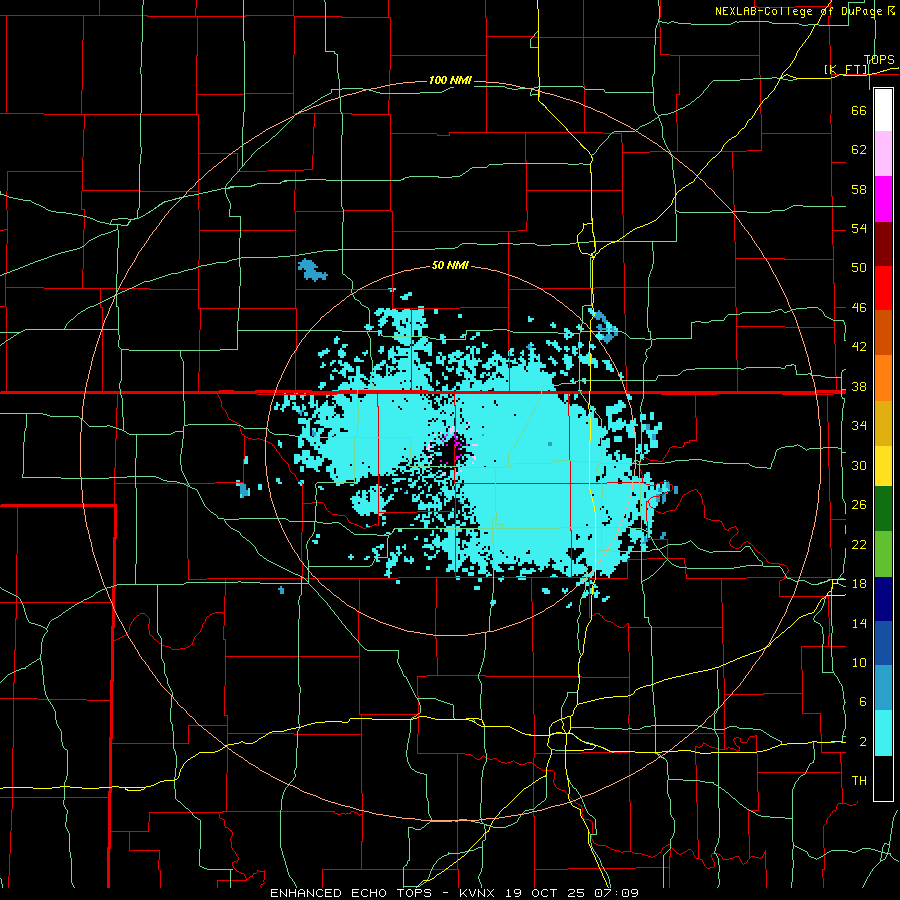Select the dark green legend swatch
This screenshot has height=900, width=900.
[883, 511]
